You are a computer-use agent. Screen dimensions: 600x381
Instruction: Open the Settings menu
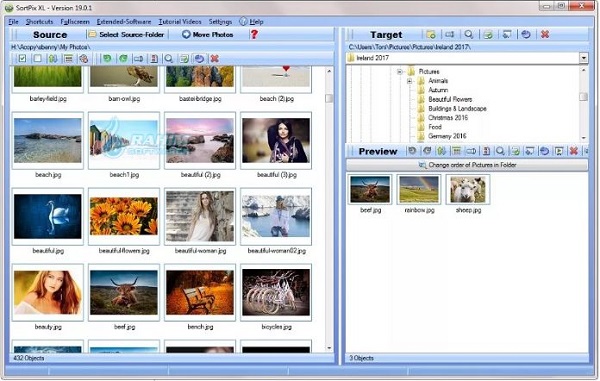(x=220, y=22)
